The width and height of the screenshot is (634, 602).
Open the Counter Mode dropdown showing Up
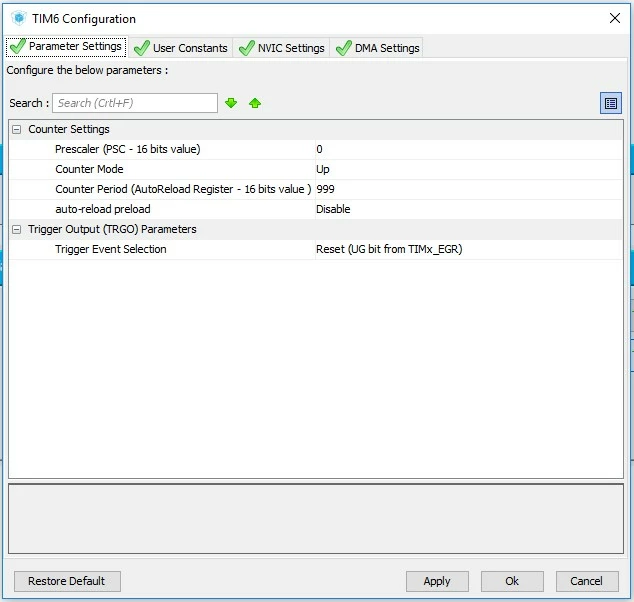click(x=469, y=169)
